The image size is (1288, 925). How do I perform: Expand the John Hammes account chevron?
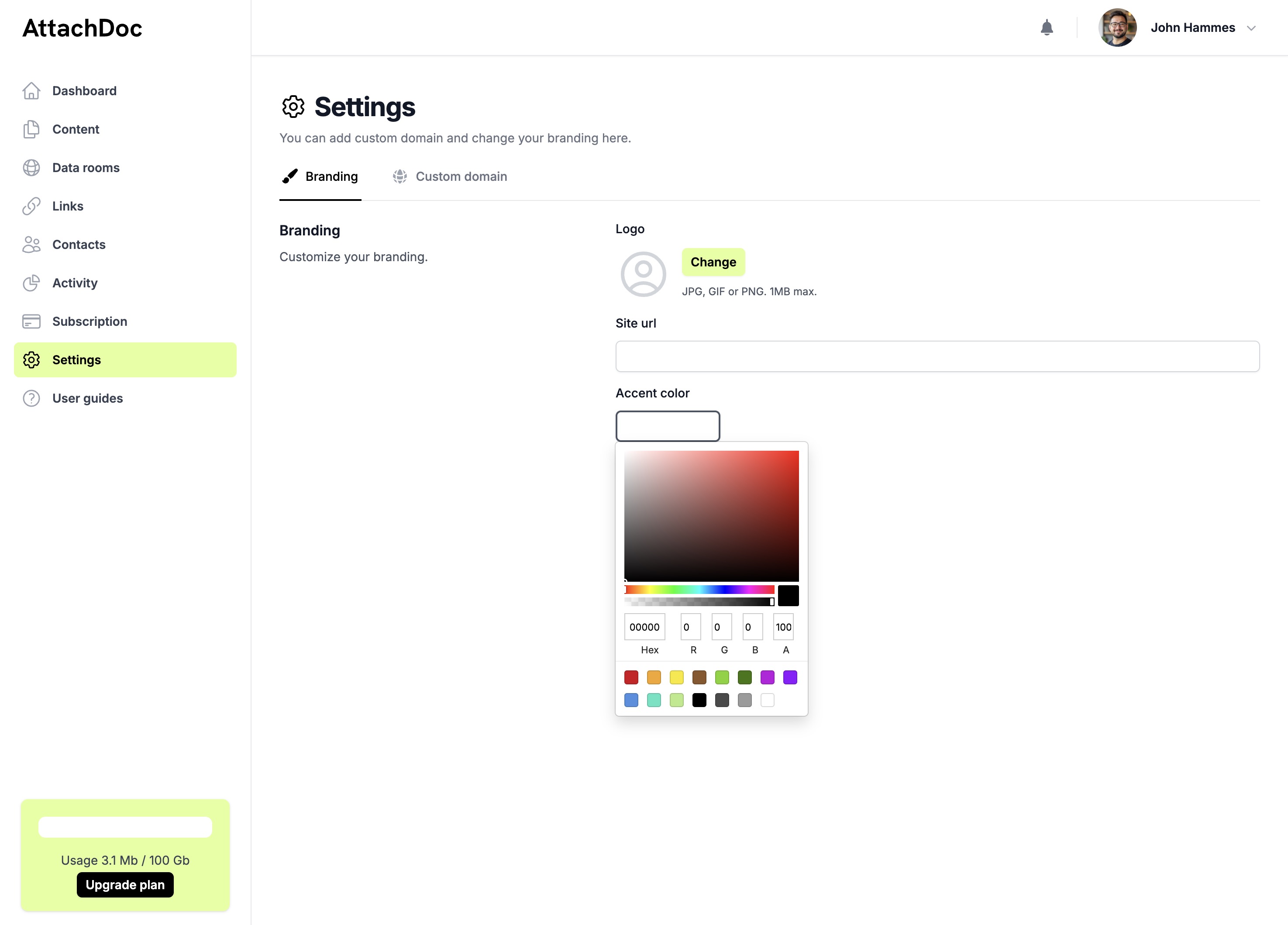[x=1251, y=28]
